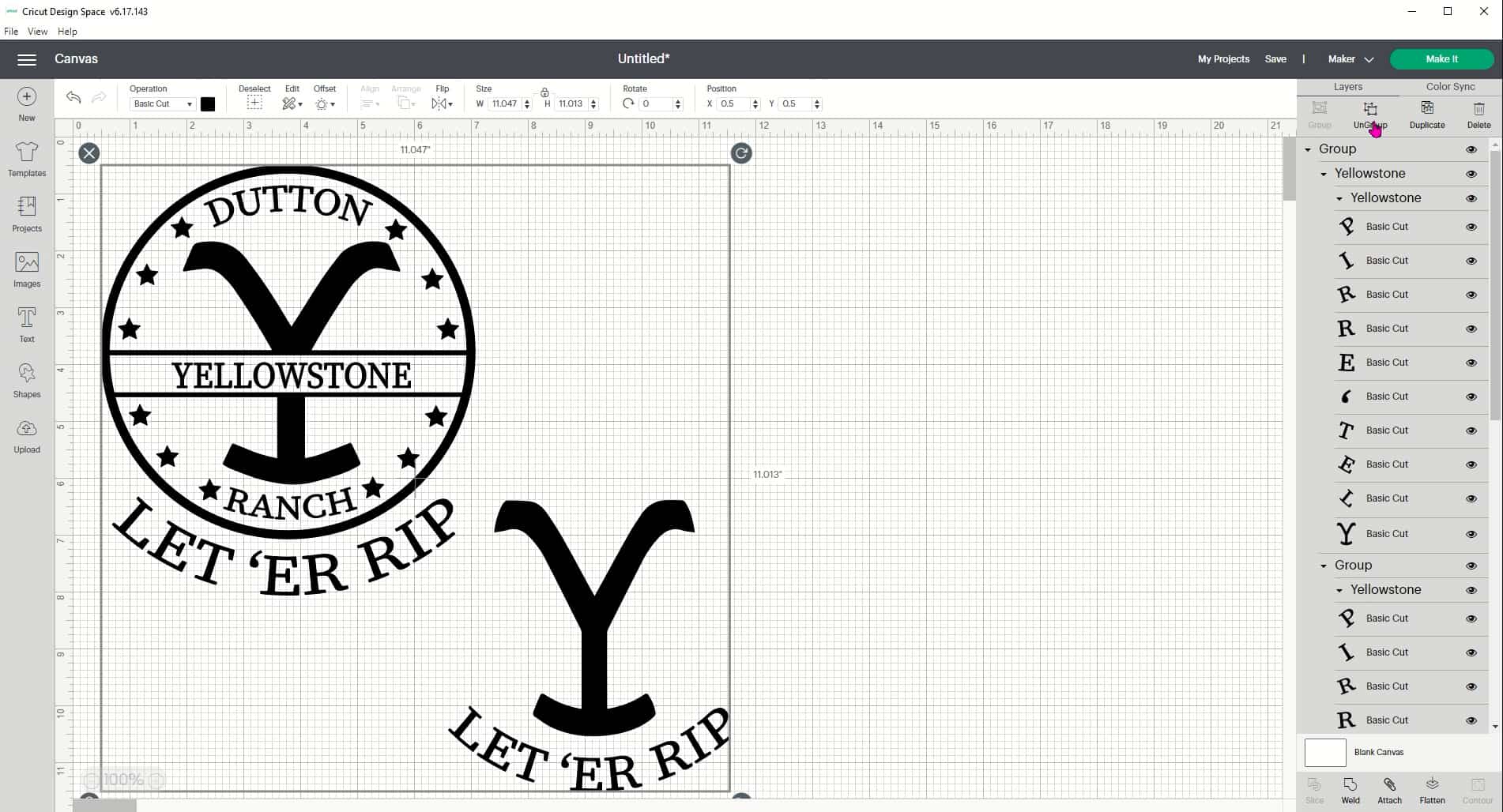Open the Projects panel

[27, 214]
